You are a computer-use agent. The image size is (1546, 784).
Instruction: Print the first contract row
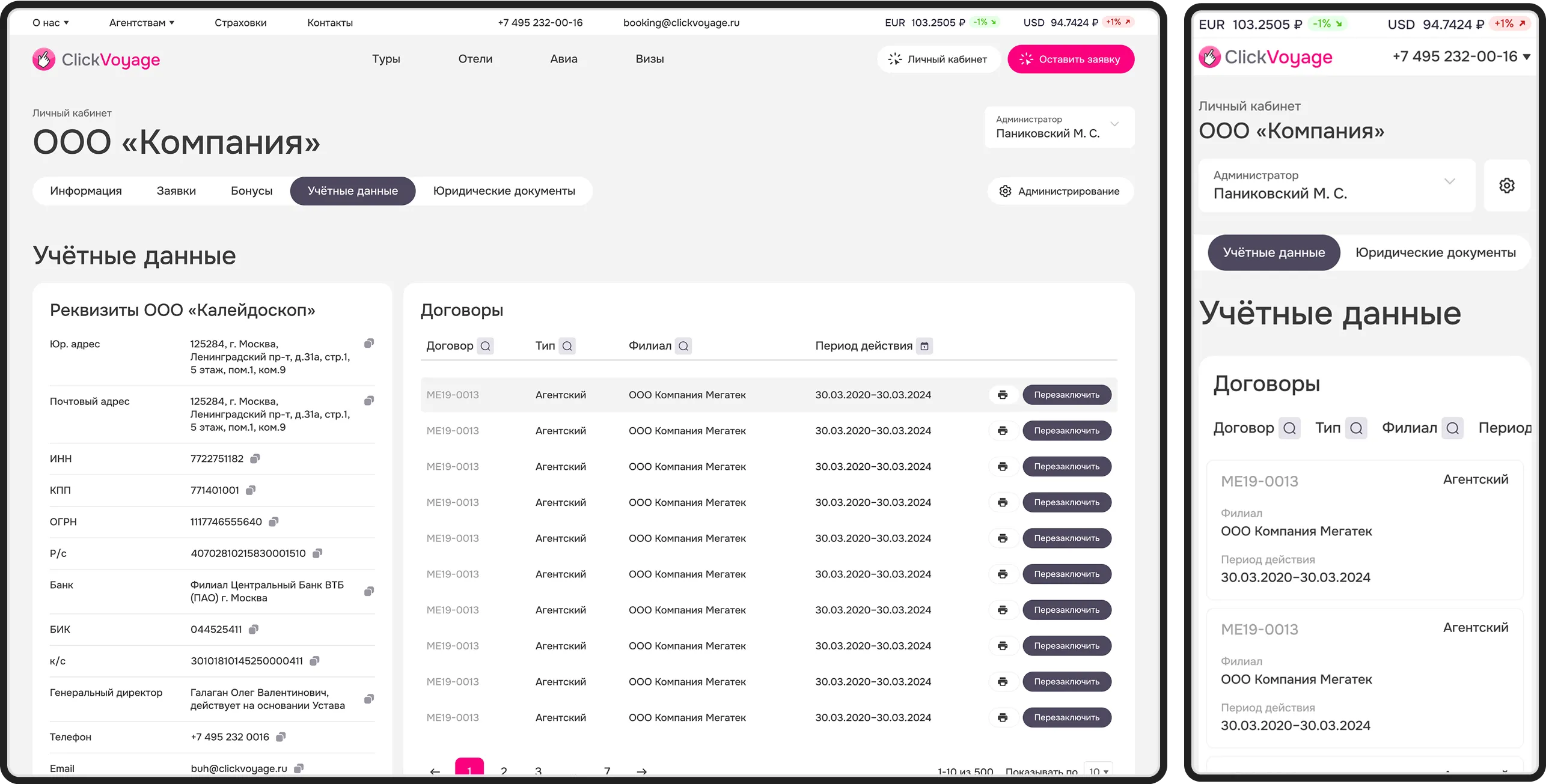1002,395
